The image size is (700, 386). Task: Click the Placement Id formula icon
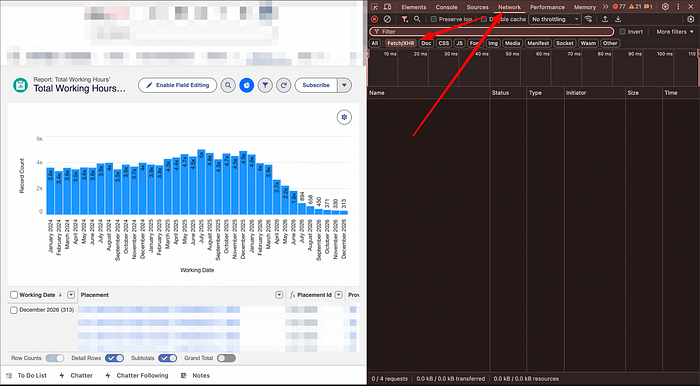point(292,295)
